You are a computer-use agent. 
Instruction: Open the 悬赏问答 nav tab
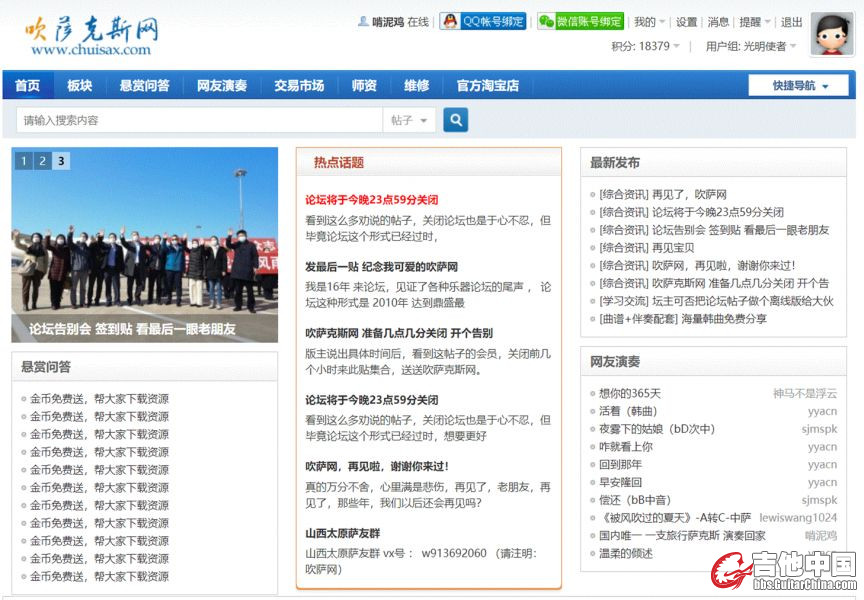[145, 85]
